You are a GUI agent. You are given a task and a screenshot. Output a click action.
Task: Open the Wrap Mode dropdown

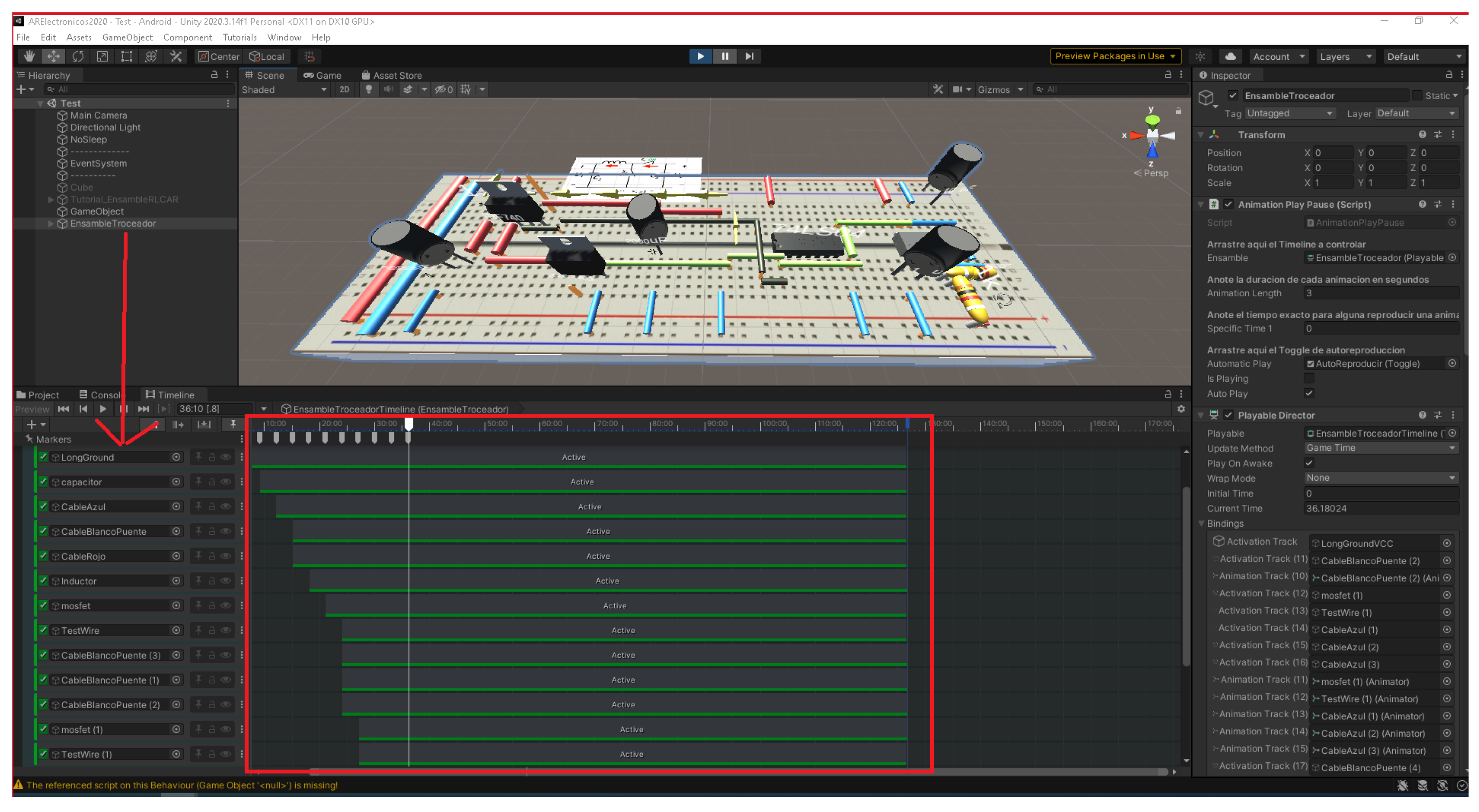pyautogui.click(x=1380, y=478)
